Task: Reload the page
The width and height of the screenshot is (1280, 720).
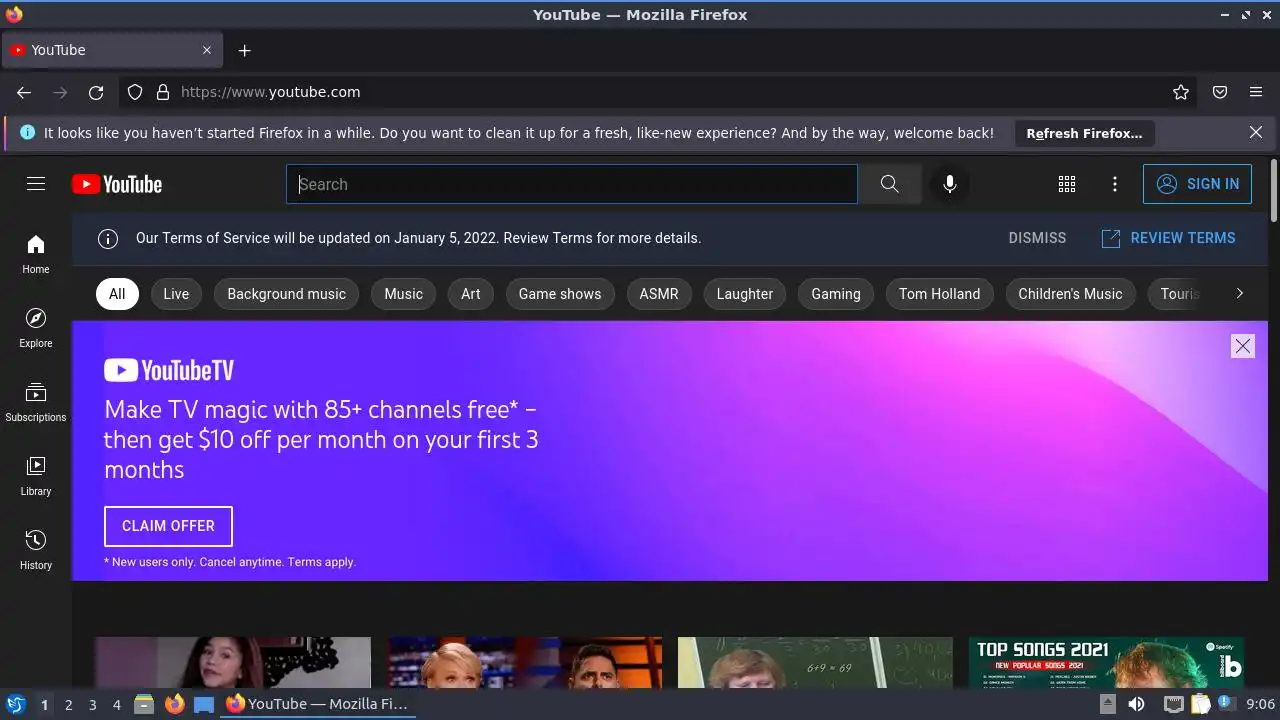Action: point(96,92)
